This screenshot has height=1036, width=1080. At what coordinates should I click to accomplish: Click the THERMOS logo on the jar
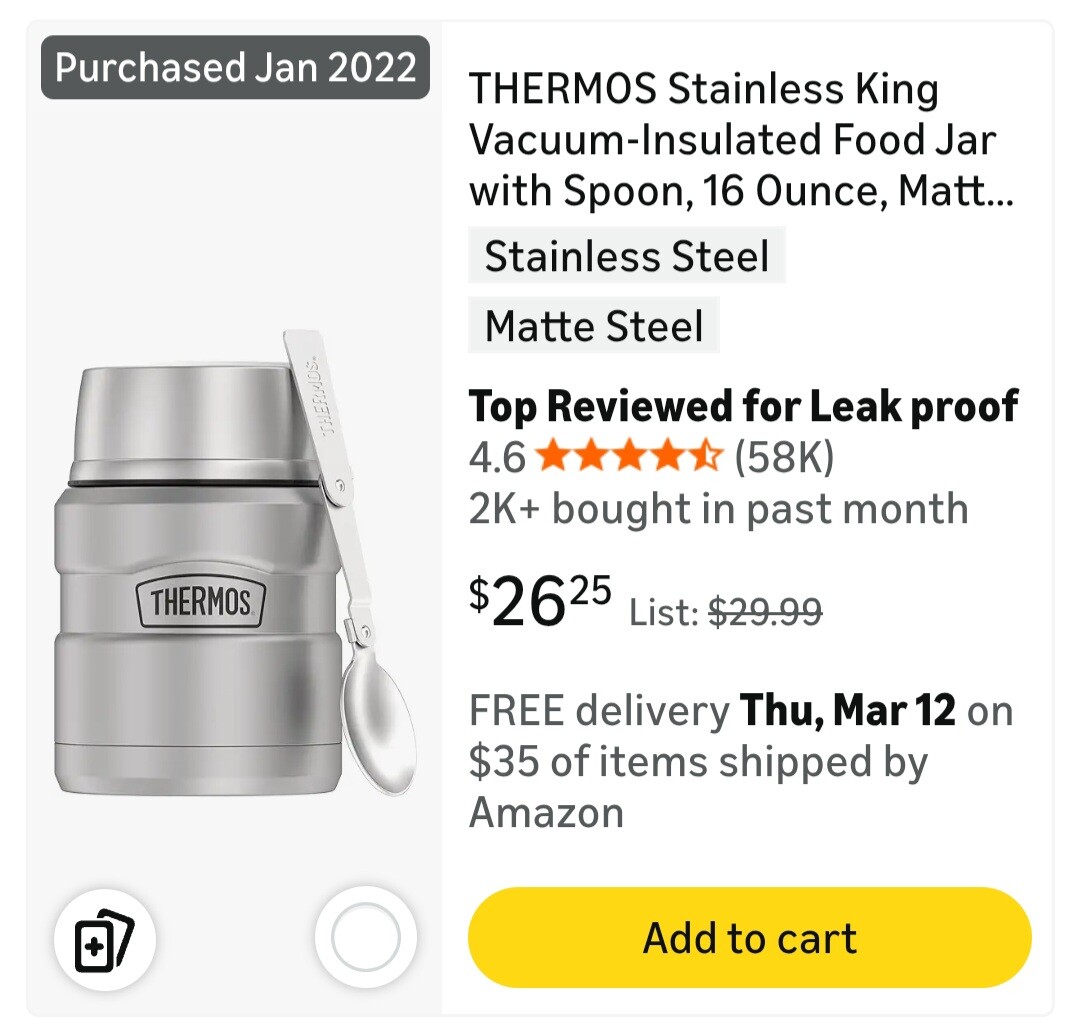pos(200,603)
